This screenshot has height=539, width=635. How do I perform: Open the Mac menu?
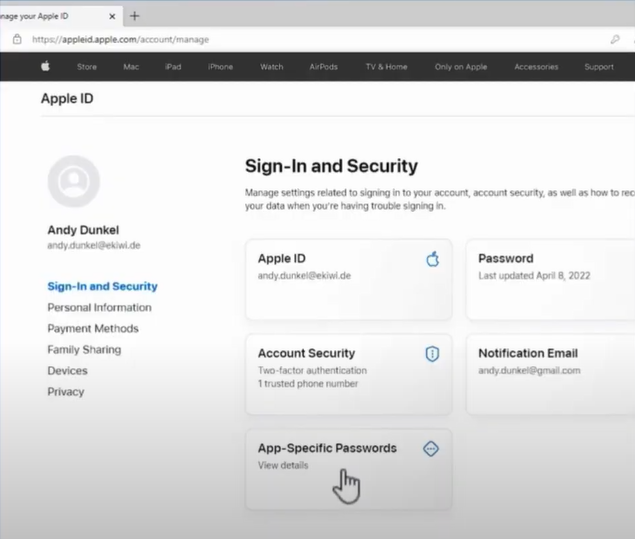[131, 67]
